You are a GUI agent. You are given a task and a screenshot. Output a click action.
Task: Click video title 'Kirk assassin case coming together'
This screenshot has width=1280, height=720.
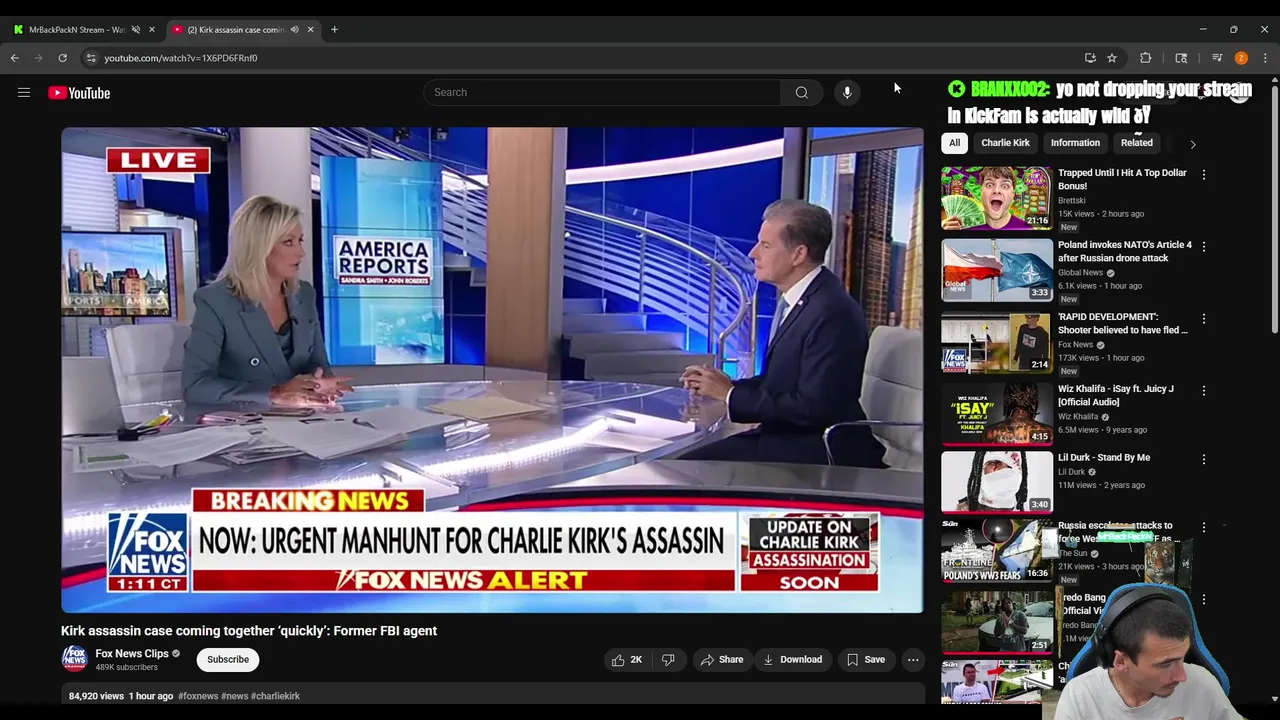point(249,631)
